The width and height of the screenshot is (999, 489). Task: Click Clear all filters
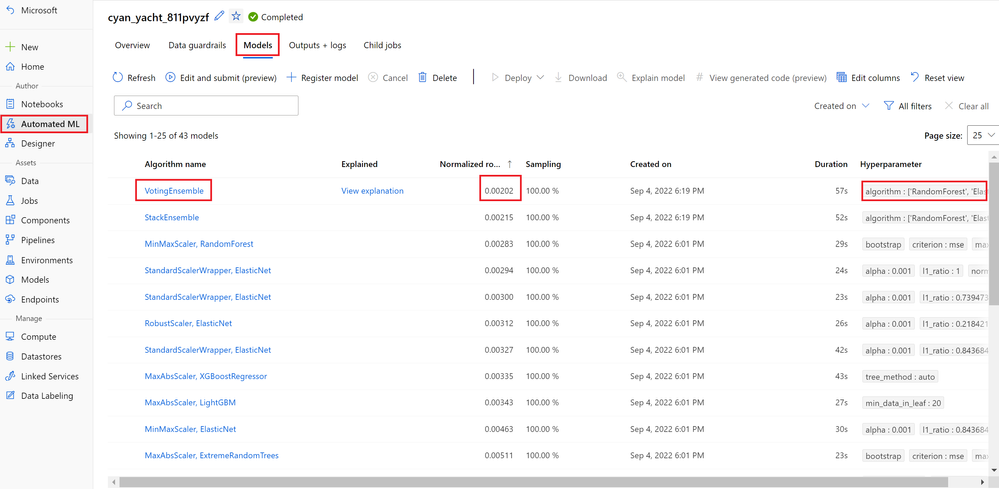coord(967,106)
